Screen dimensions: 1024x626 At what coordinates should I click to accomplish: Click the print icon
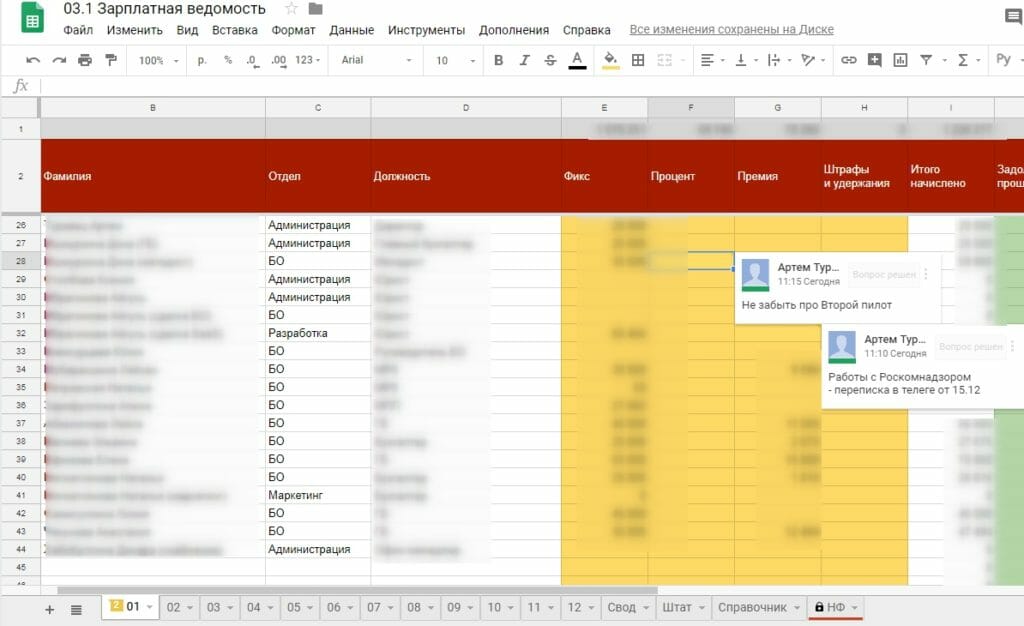pyautogui.click(x=85, y=61)
